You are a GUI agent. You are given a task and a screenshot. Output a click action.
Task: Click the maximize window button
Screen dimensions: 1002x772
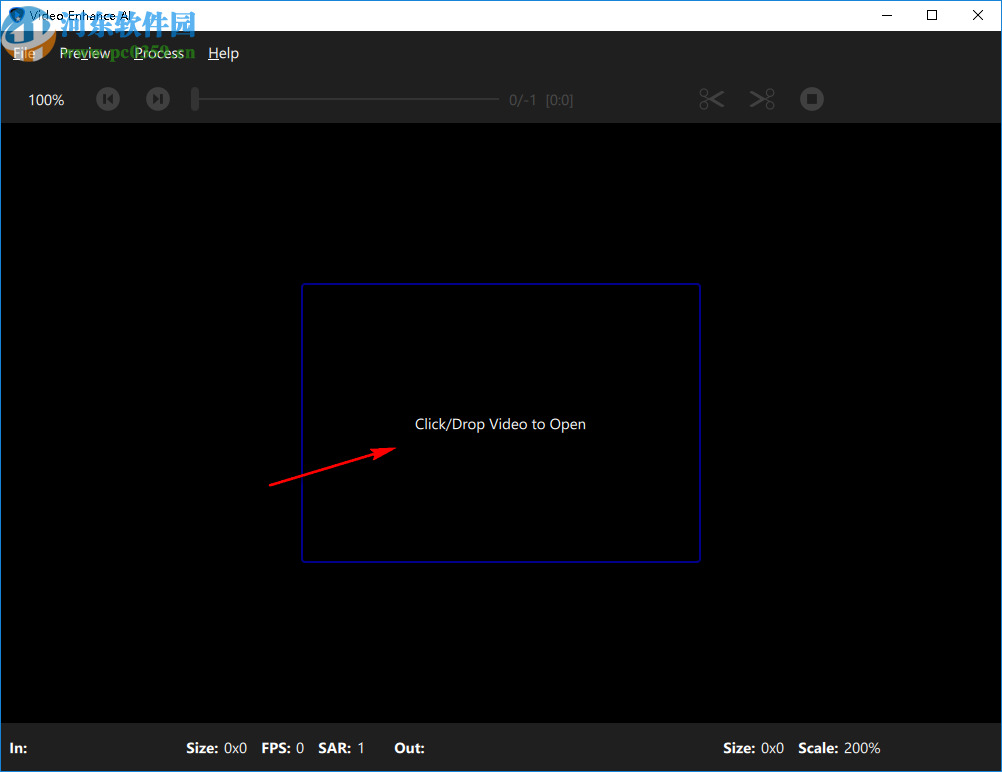pyautogui.click(x=931, y=15)
